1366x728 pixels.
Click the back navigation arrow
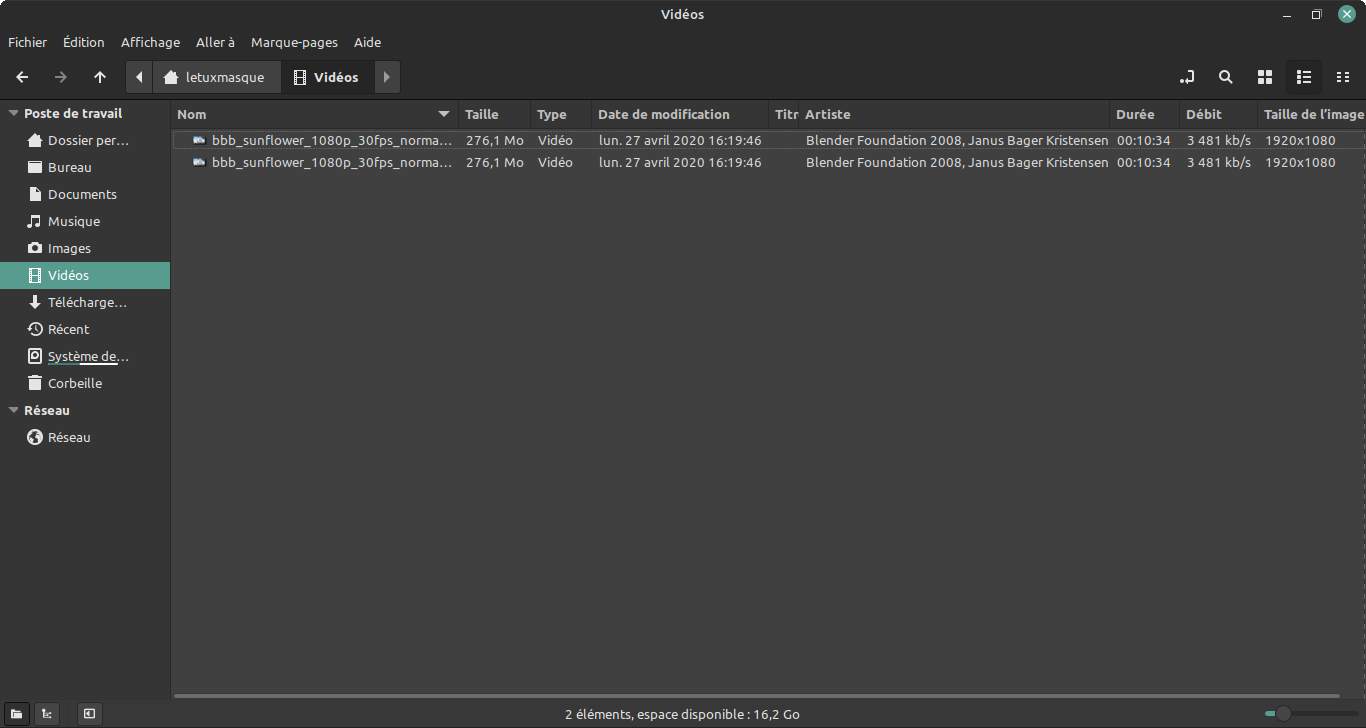22,77
